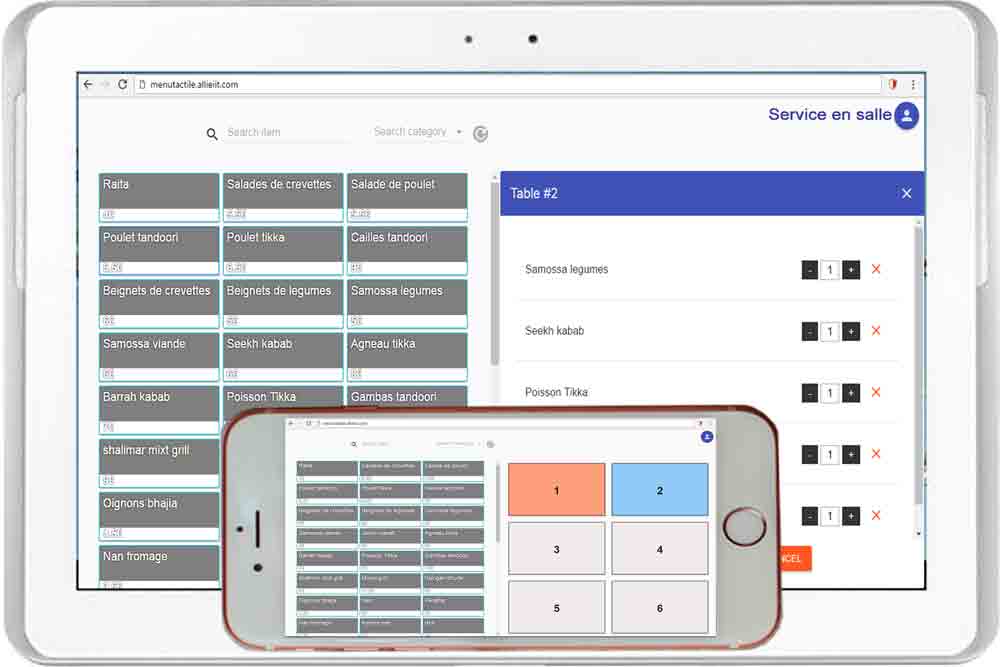
Task: Remove Samossa legumes with red X
Action: pyautogui.click(x=876, y=270)
